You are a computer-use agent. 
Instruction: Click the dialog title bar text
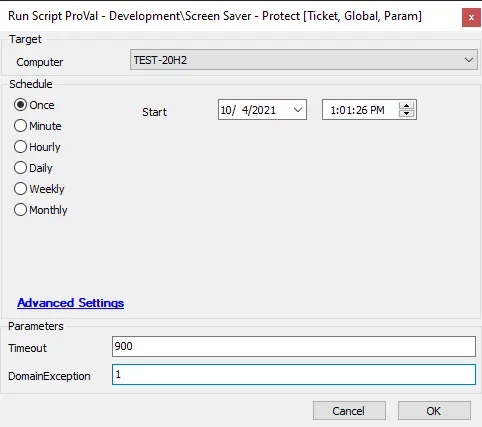coord(215,16)
